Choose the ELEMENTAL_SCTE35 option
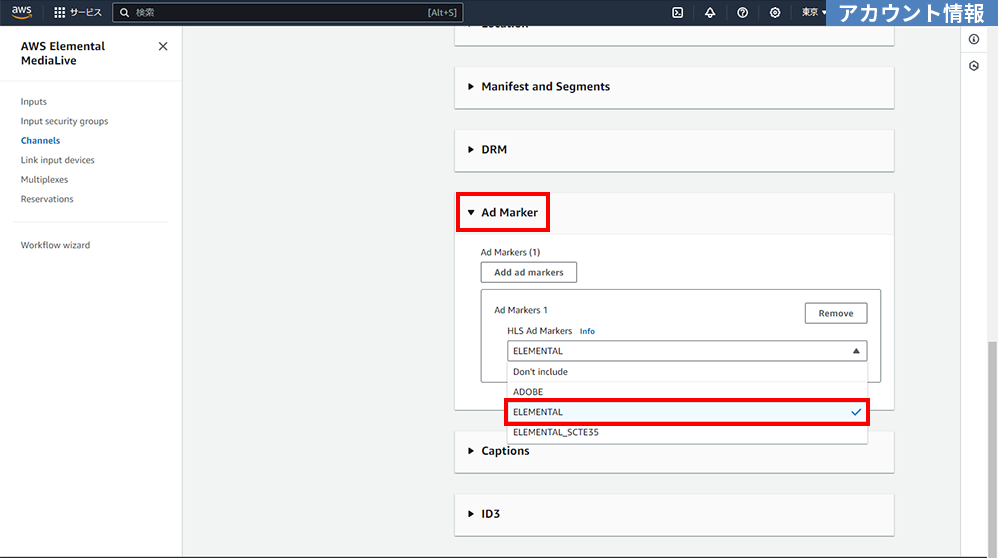The height and width of the screenshot is (558, 998). (687, 433)
